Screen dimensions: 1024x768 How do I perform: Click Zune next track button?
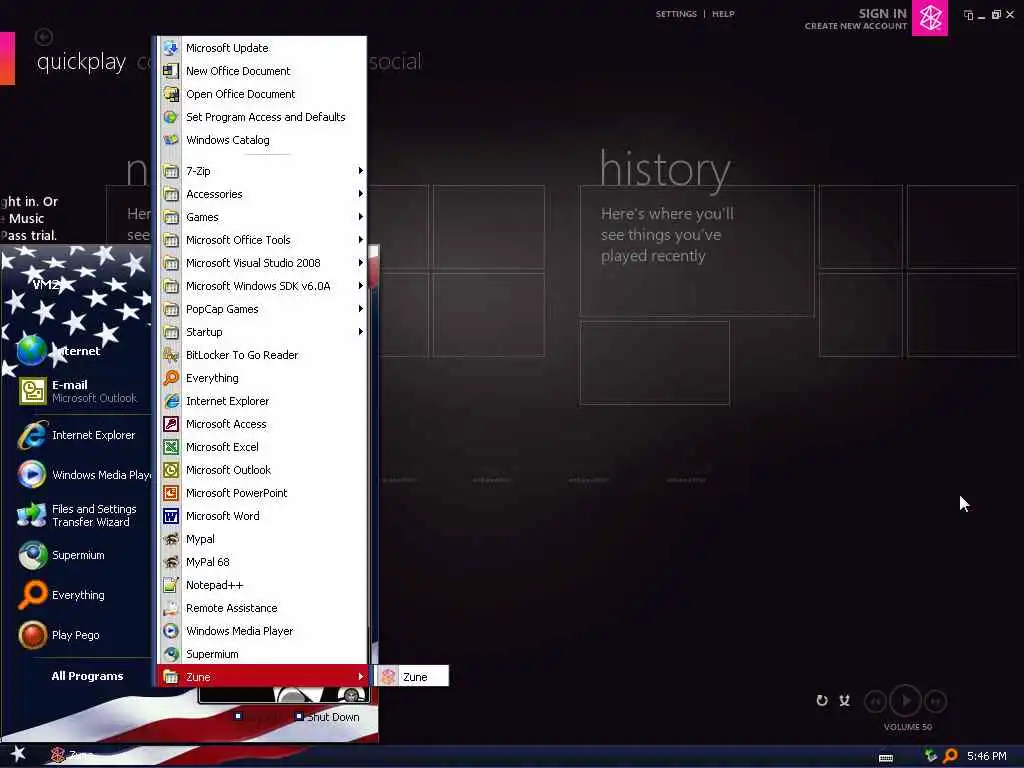(x=936, y=701)
